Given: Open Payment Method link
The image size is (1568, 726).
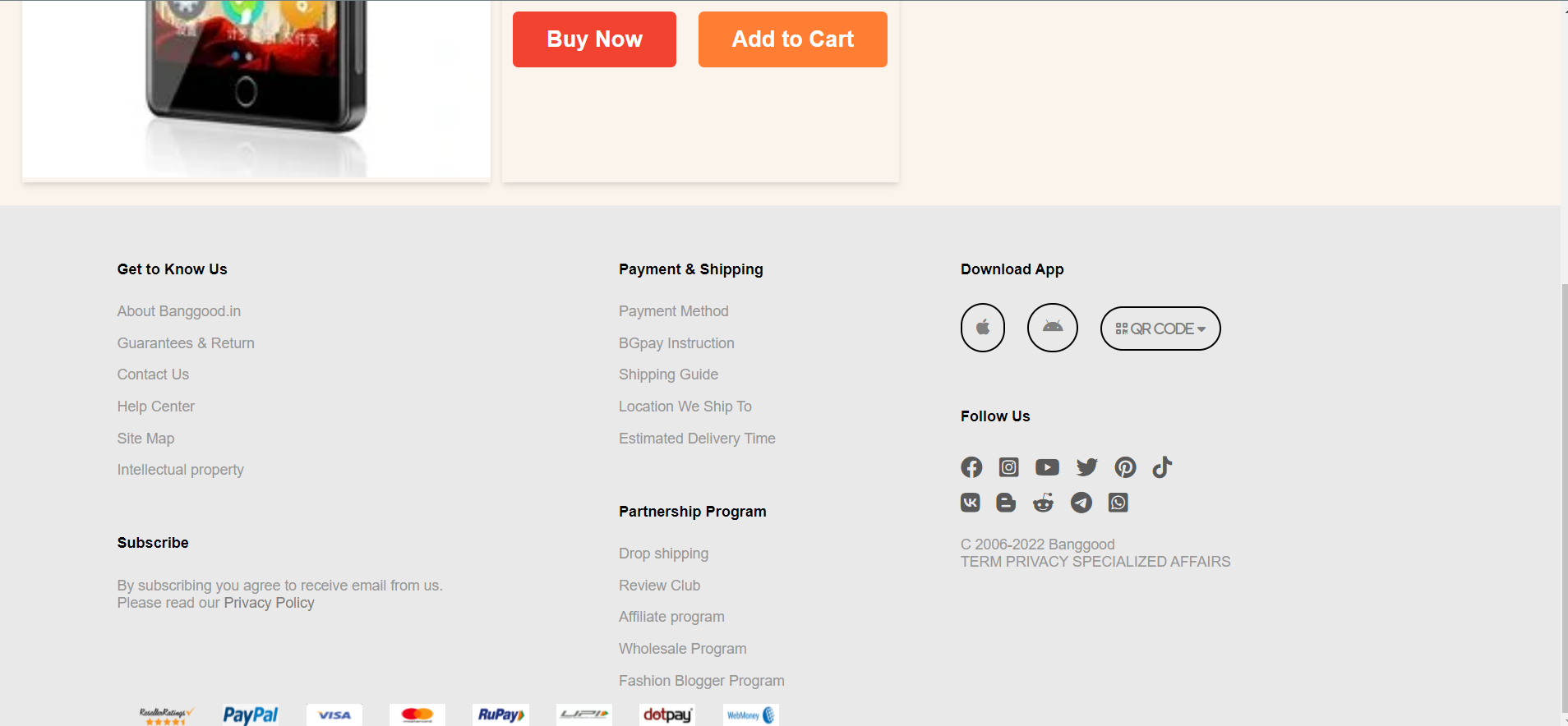Looking at the screenshot, I should (674, 311).
